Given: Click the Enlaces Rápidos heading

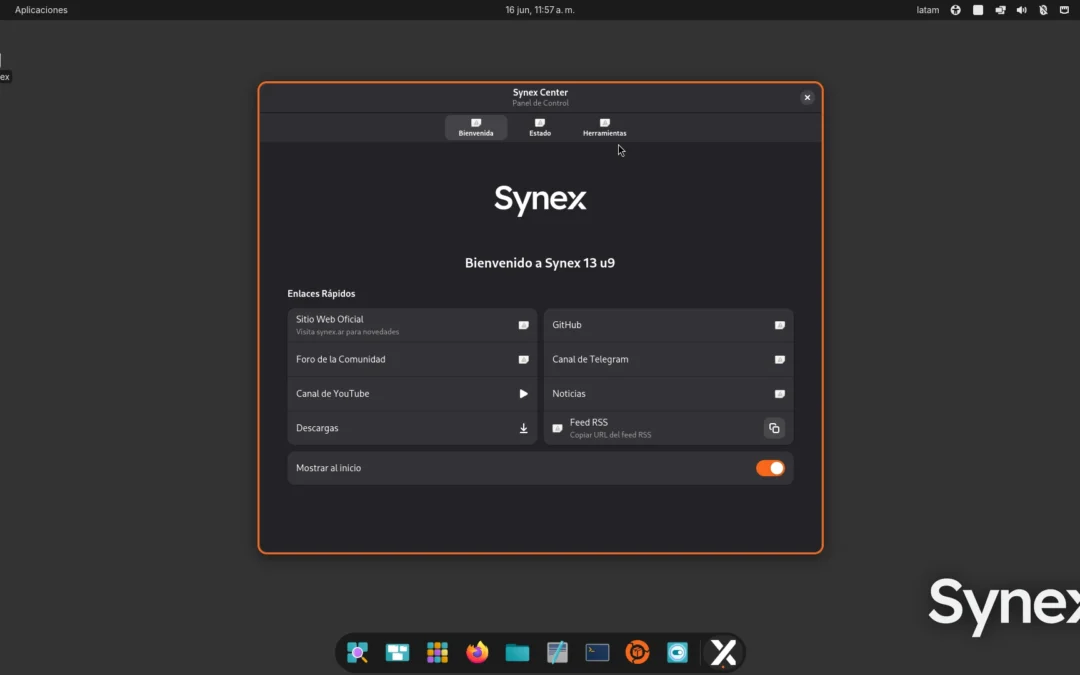Looking at the screenshot, I should 321,293.
